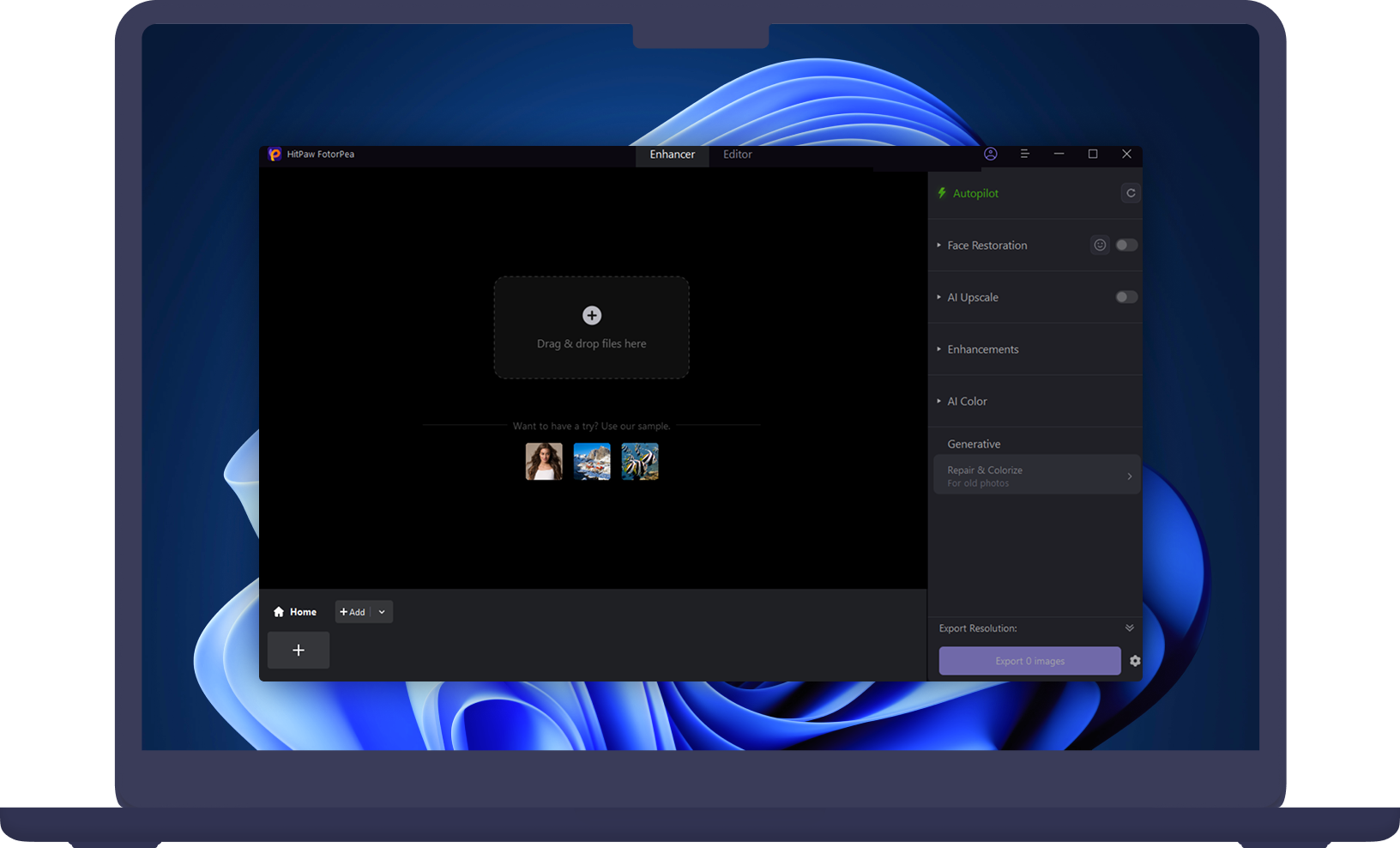Open the hamburger menu in title bar
The width and height of the screenshot is (1400, 848).
tap(1024, 154)
